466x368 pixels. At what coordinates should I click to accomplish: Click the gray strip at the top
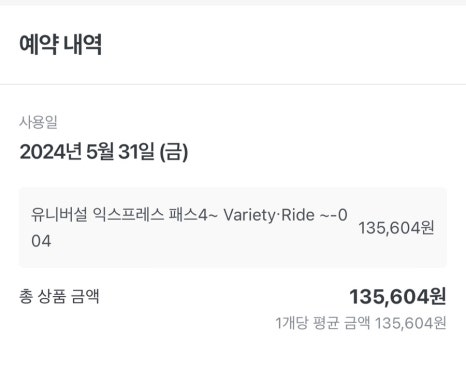point(233,2)
